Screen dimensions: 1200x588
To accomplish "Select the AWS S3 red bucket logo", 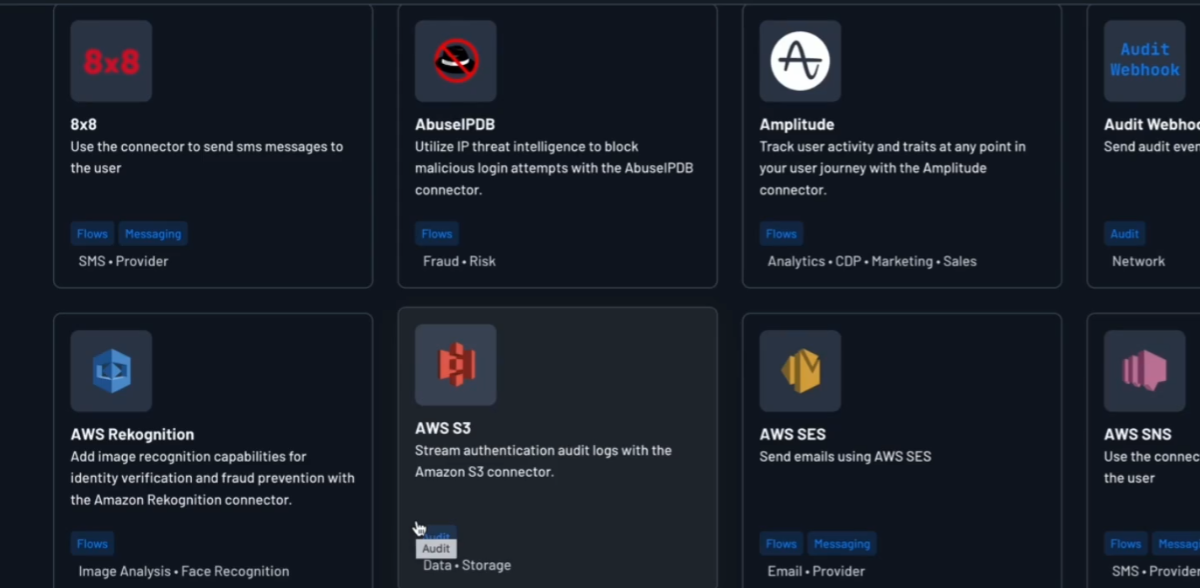I will pyautogui.click(x=456, y=365).
